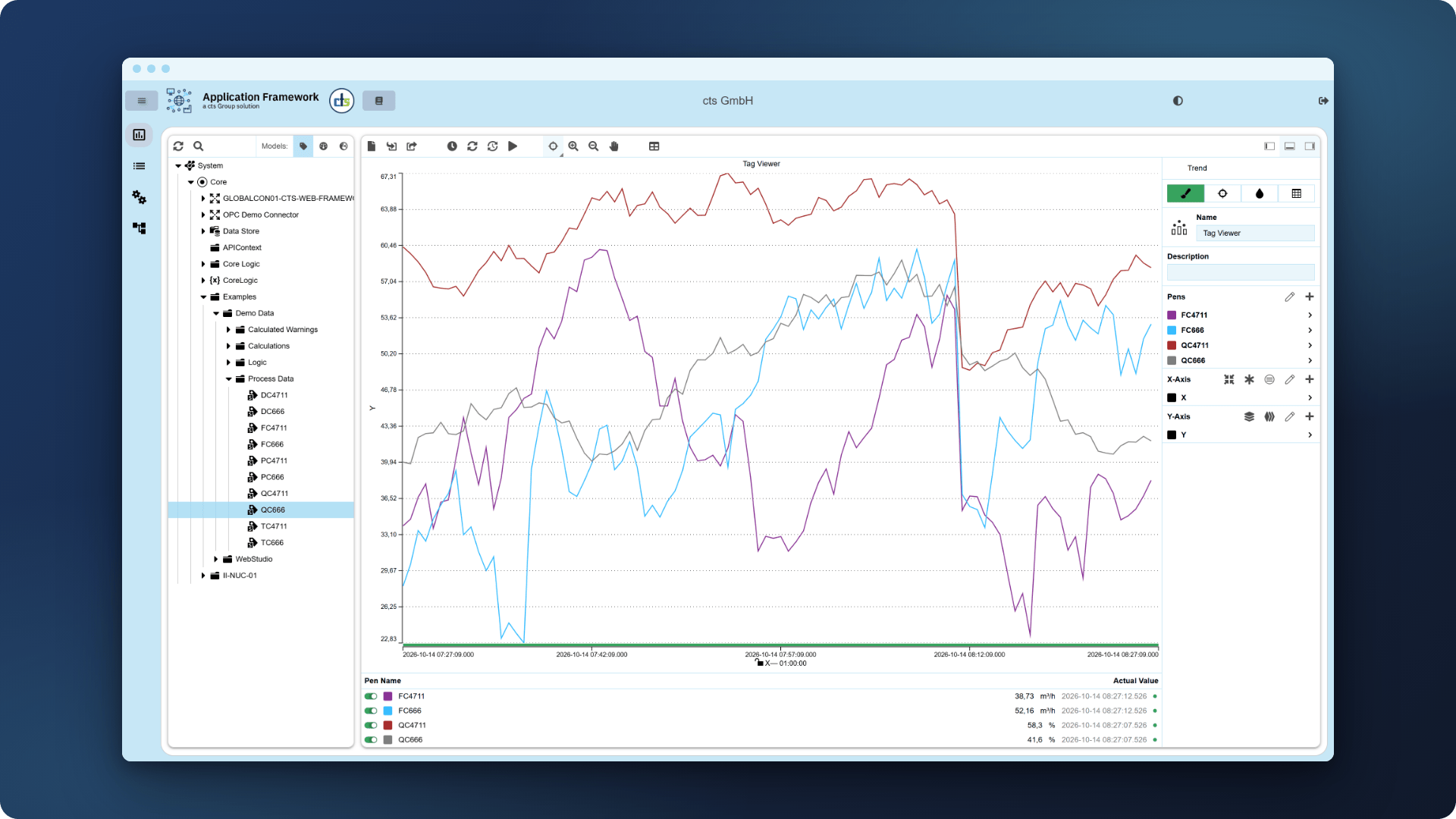Add a new Y-Axis with plus

(x=1310, y=417)
